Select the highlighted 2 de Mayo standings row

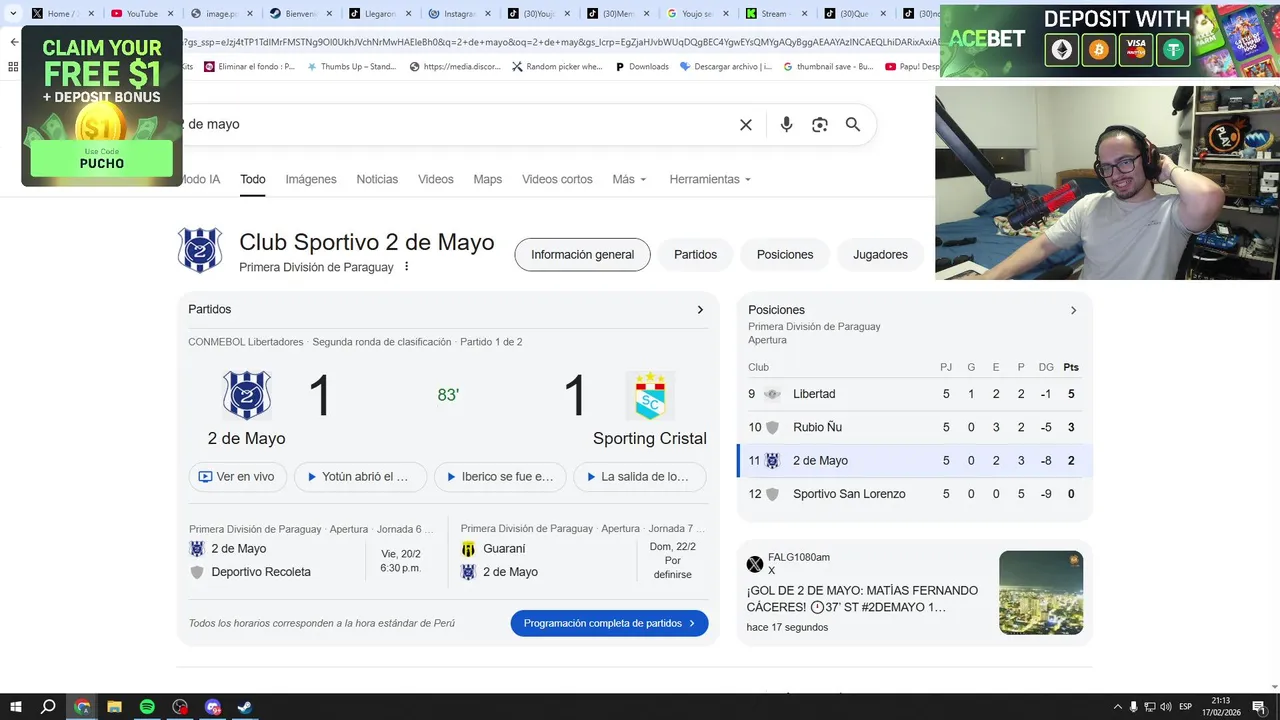(914, 461)
